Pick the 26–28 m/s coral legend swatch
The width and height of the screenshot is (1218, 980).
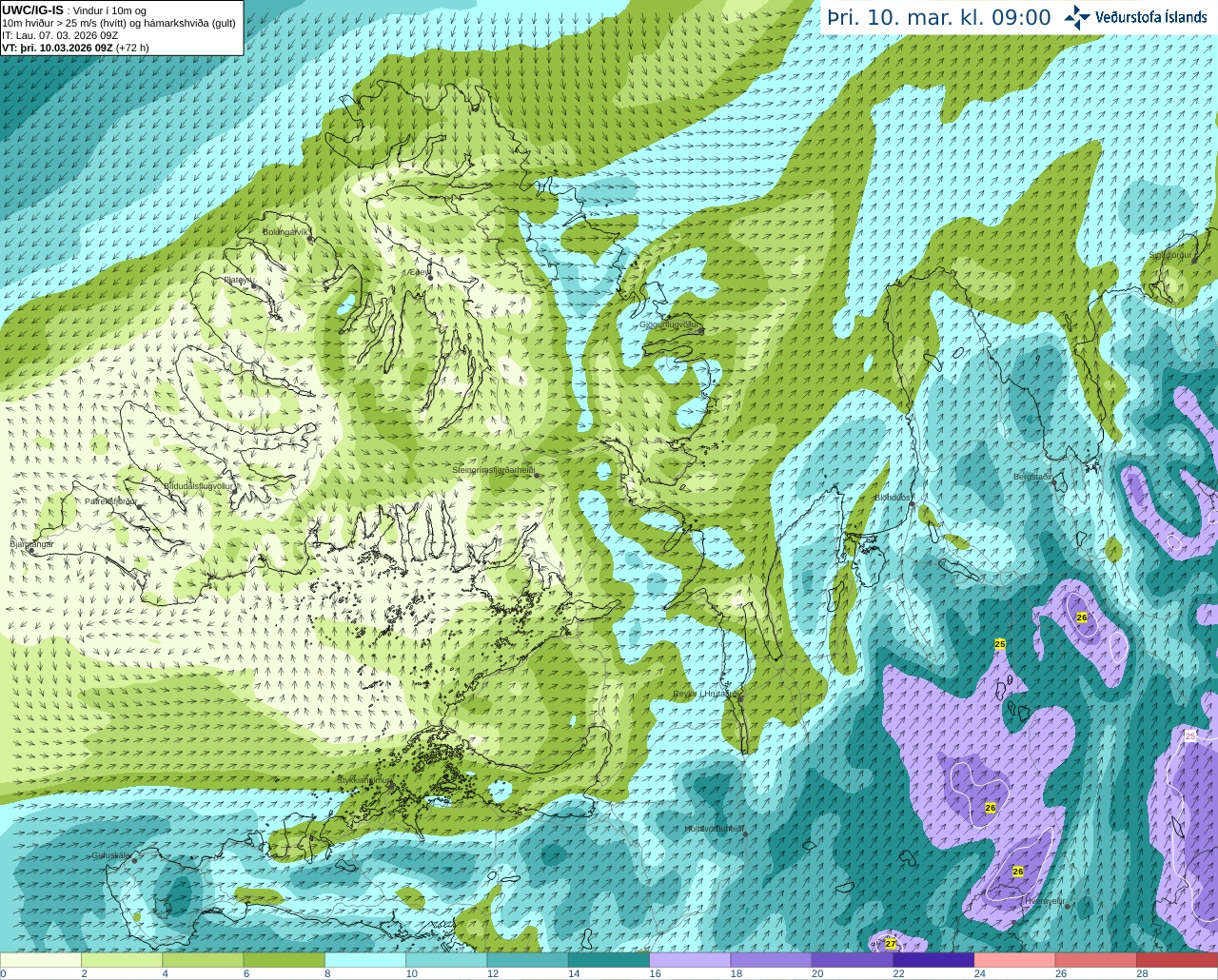[x=1096, y=960]
